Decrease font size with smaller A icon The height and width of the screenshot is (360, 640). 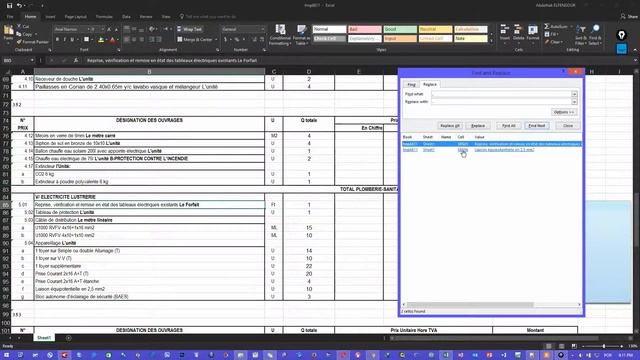pos(116,29)
